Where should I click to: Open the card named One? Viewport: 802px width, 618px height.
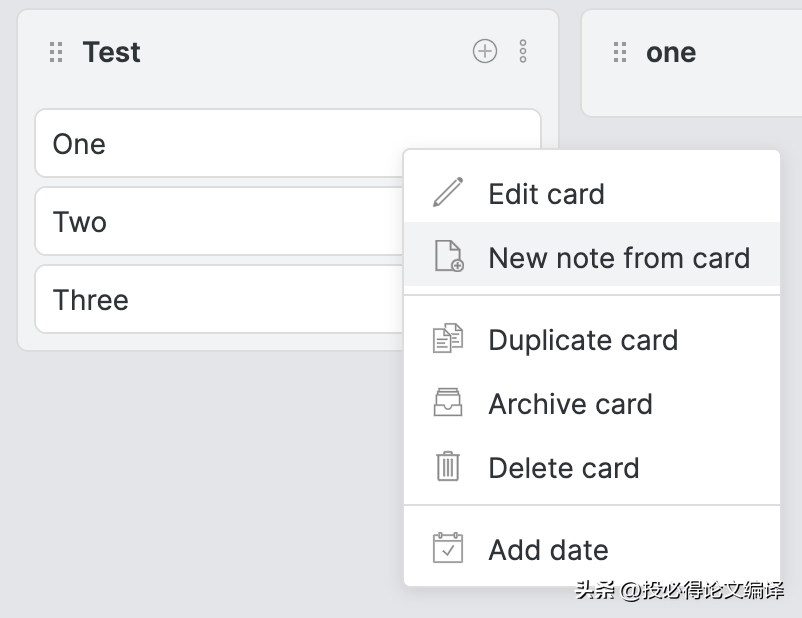(x=219, y=143)
